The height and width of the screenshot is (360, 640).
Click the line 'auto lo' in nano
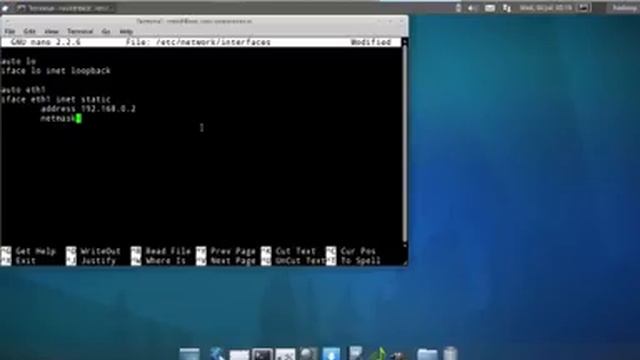tap(19, 61)
